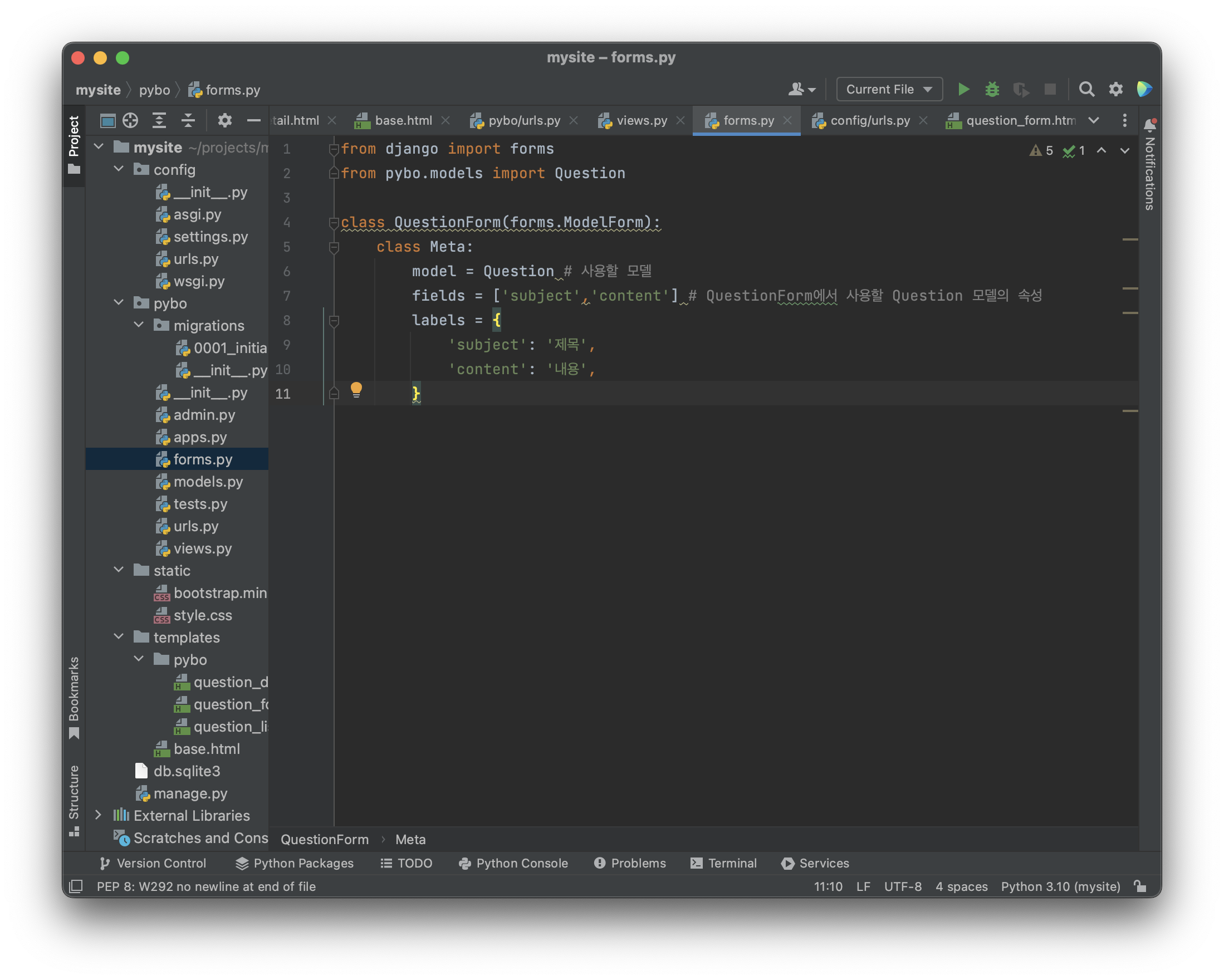This screenshot has width=1224, height=980.
Task: Open the Current File run configuration dropdown
Action: click(889, 89)
